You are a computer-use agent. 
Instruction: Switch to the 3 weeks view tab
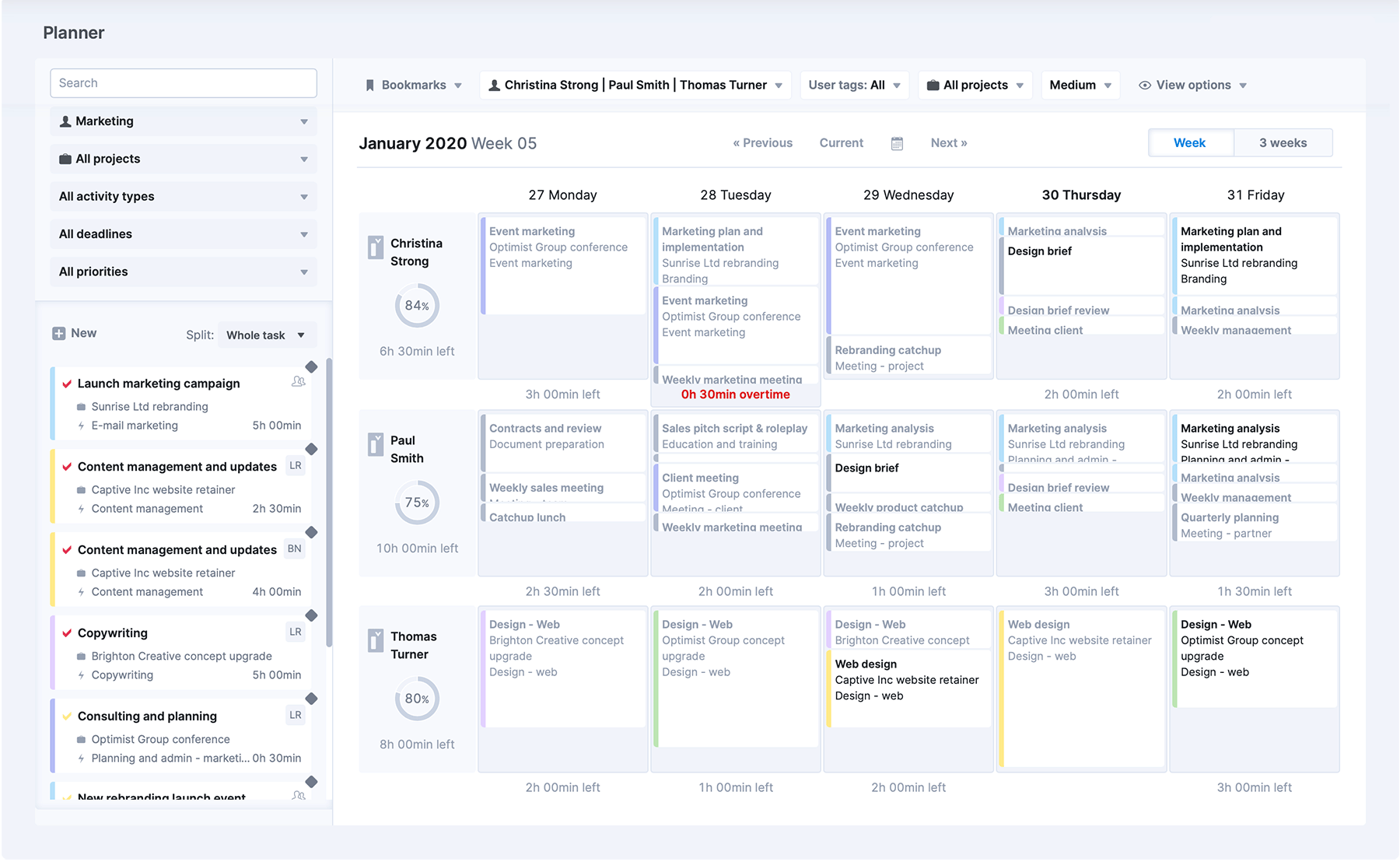pos(1283,143)
